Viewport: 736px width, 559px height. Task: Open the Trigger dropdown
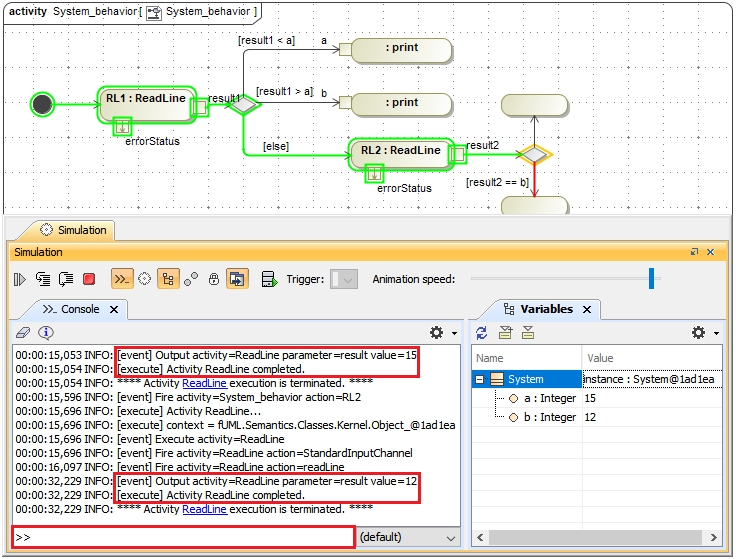(x=344, y=280)
